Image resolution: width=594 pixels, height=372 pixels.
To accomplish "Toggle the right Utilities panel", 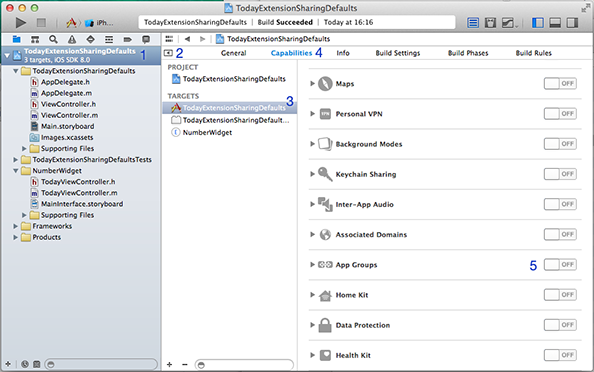I will pyautogui.click(x=572, y=23).
